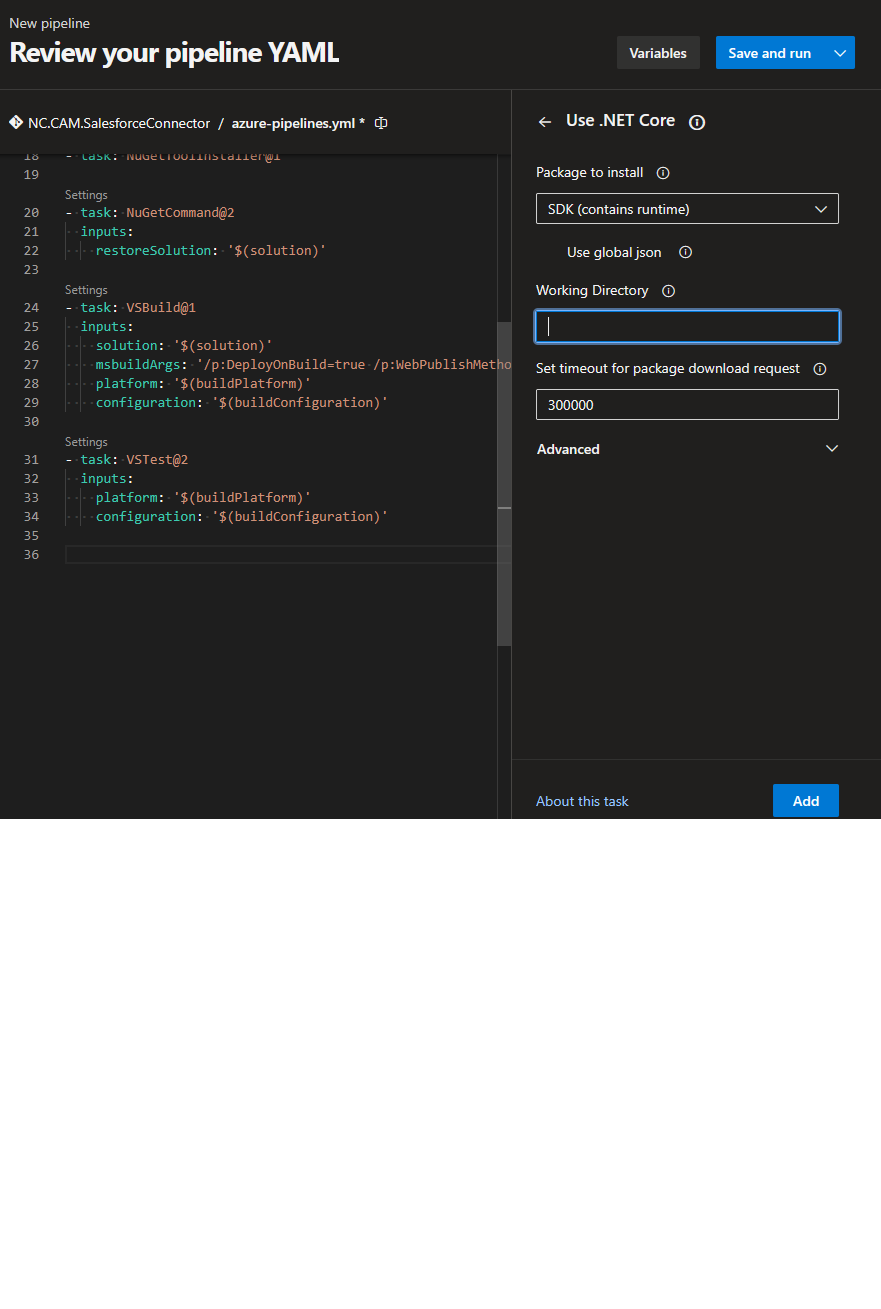Screen dimensions: 881x1309
Task: Click the repository icon beside NC.CAM.SalesforceConnector
Action: [16, 123]
